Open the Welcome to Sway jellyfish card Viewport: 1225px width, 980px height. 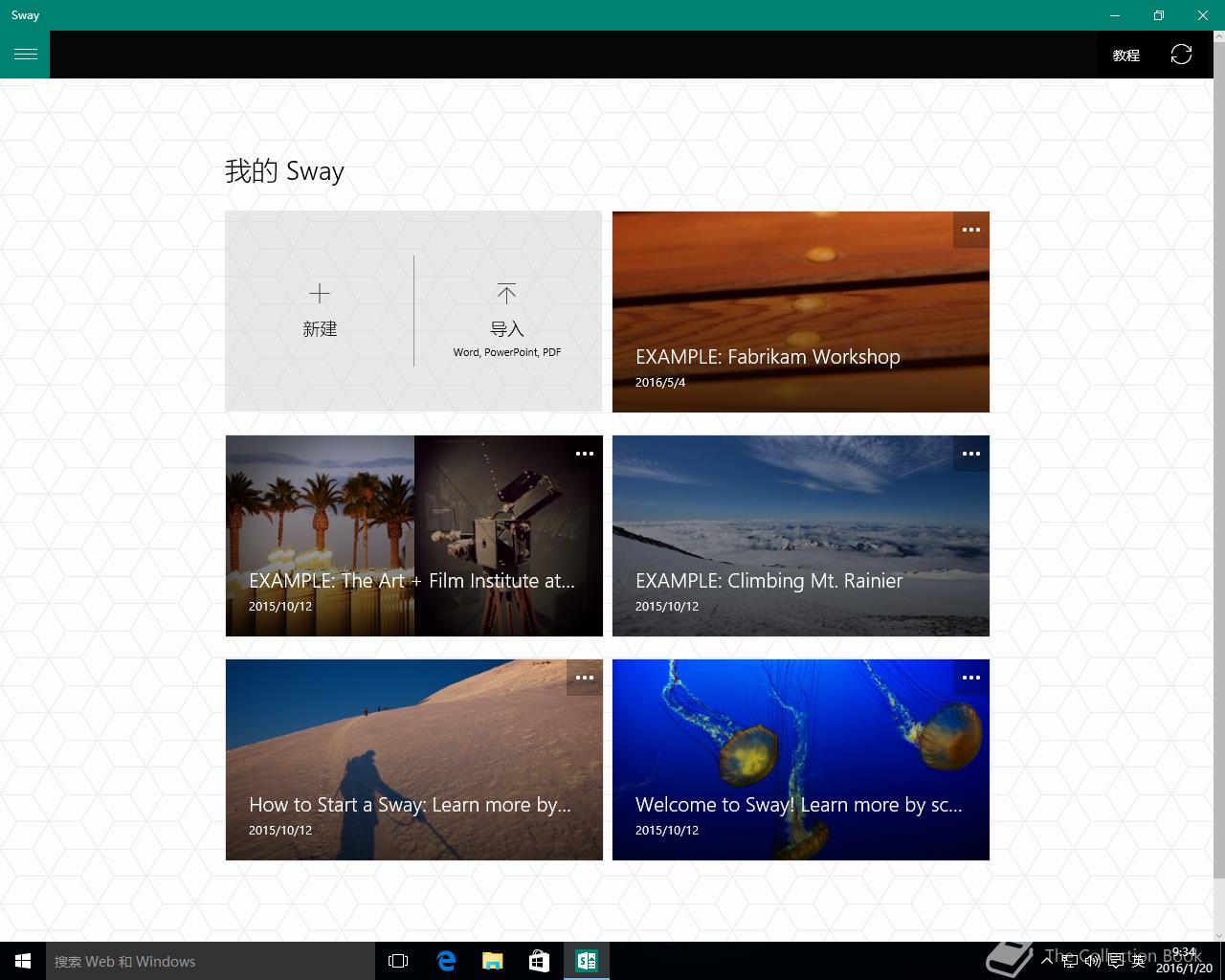[x=801, y=760]
